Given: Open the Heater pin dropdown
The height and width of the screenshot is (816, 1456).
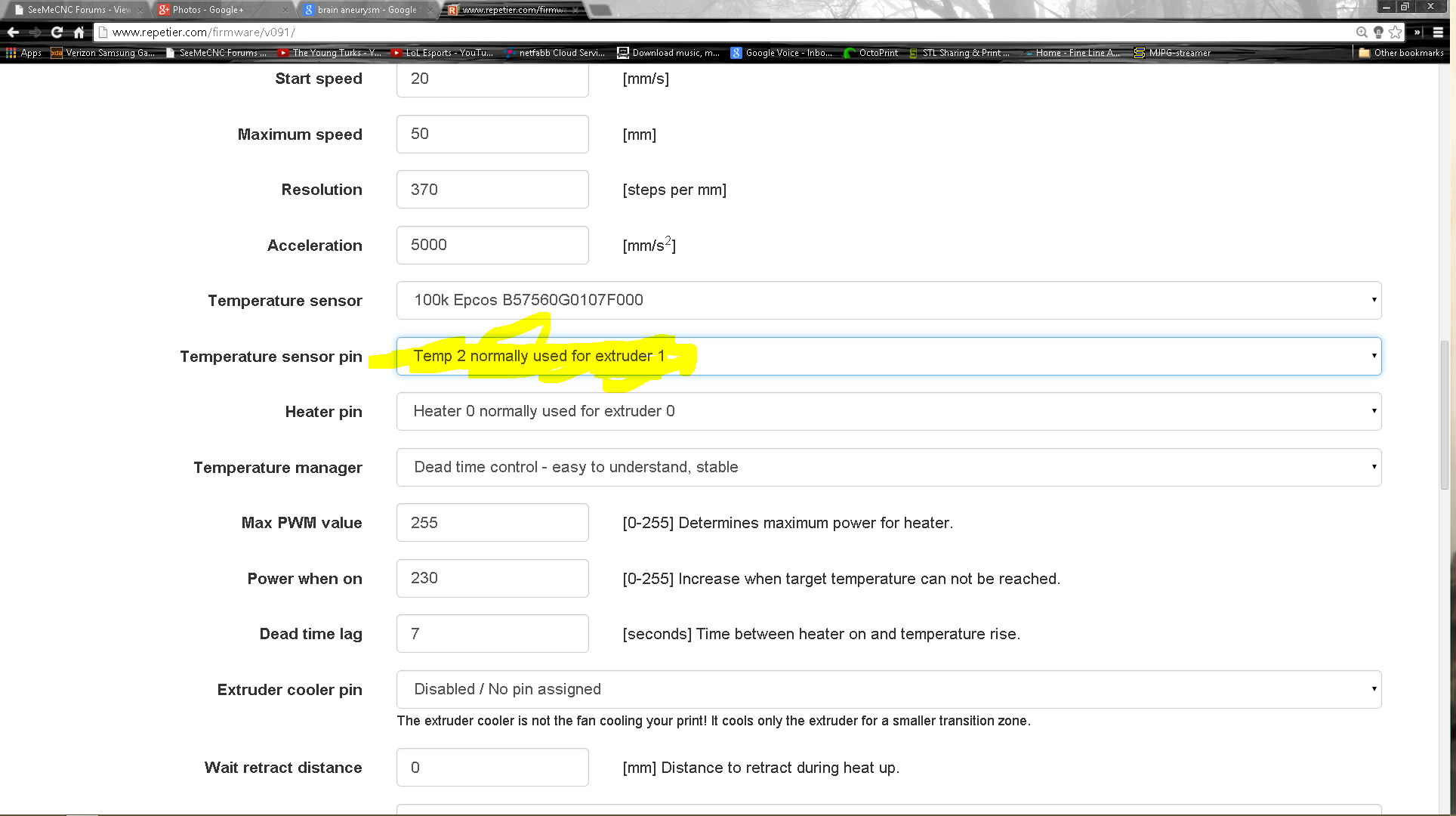Looking at the screenshot, I should [x=888, y=411].
